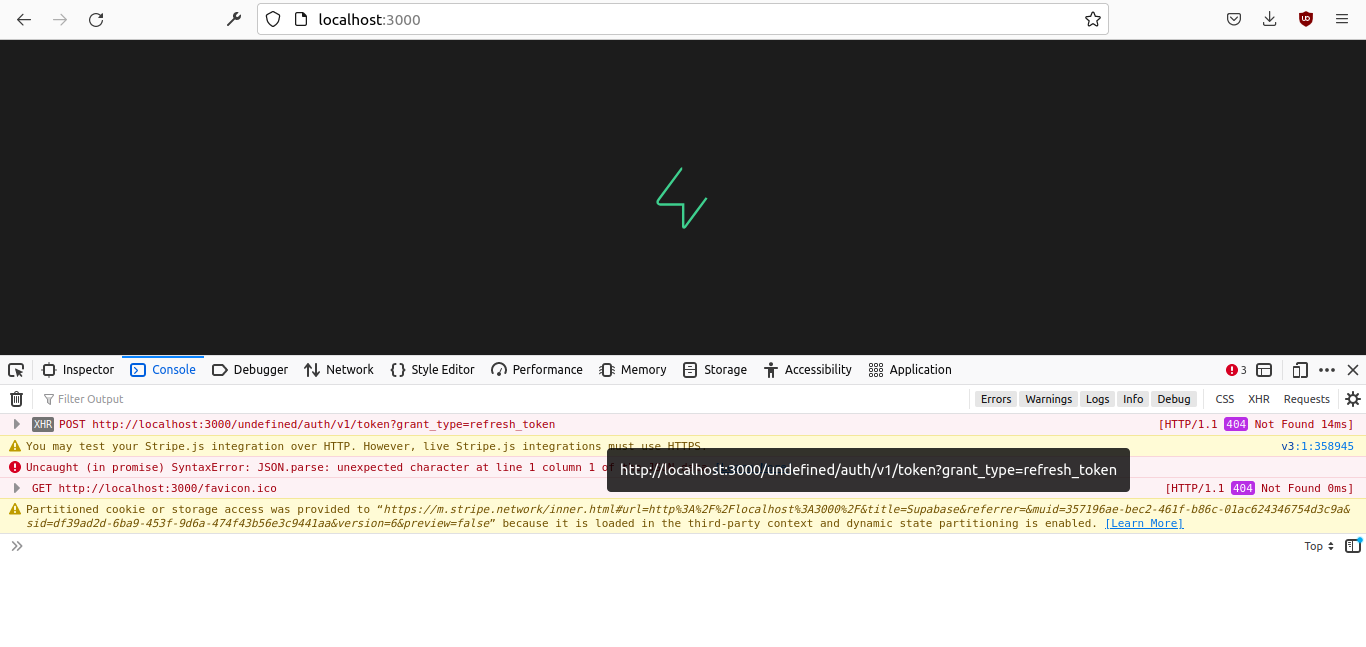1366x647 pixels.
Task: Toggle the Warnings filter
Action: pos(1049,399)
